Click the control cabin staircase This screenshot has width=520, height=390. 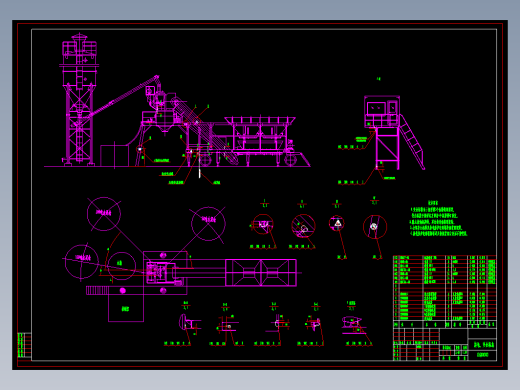[412, 142]
